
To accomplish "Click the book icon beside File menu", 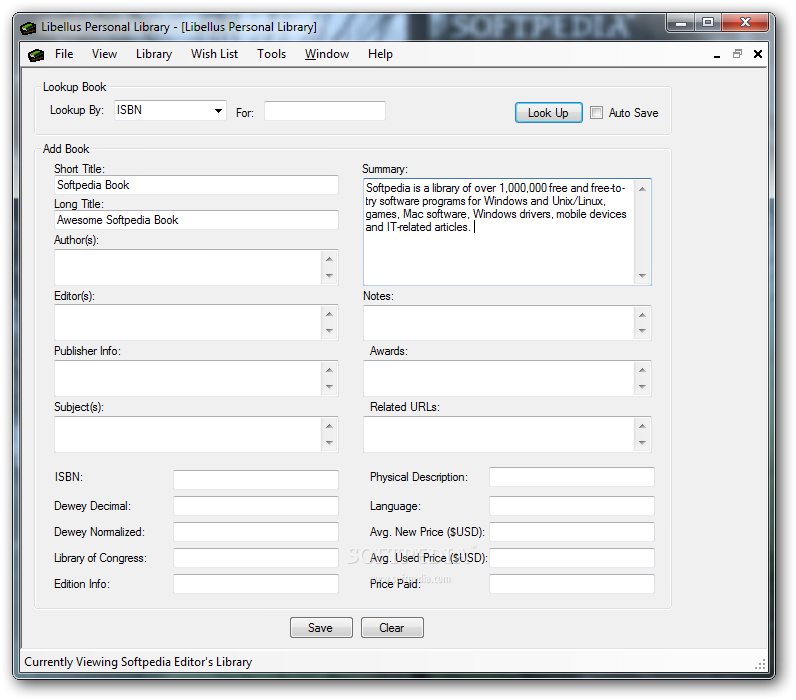I will tap(36, 54).
